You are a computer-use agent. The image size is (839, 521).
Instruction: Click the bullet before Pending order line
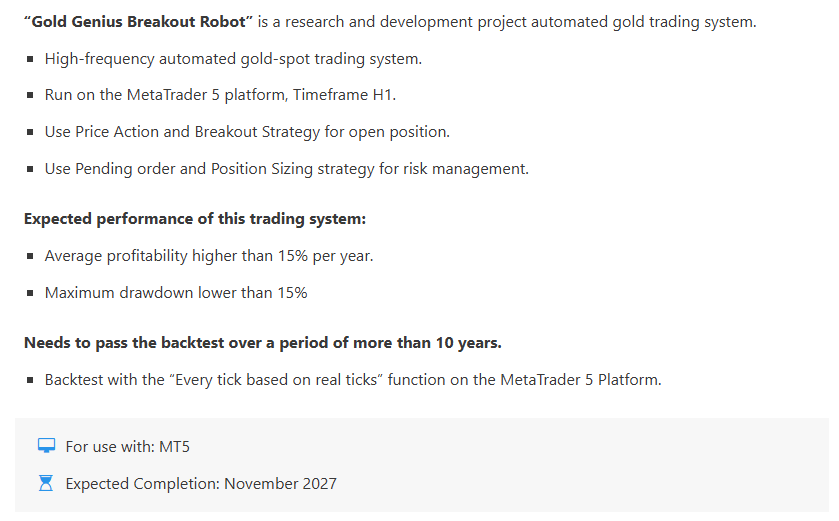point(30,170)
